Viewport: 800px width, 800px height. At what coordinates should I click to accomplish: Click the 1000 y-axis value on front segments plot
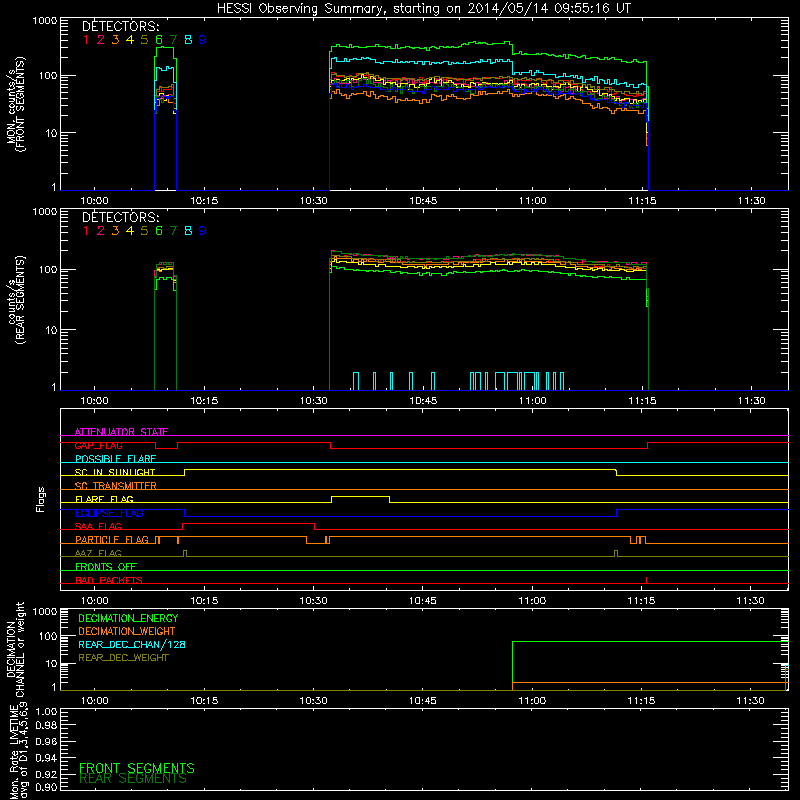coord(45,21)
